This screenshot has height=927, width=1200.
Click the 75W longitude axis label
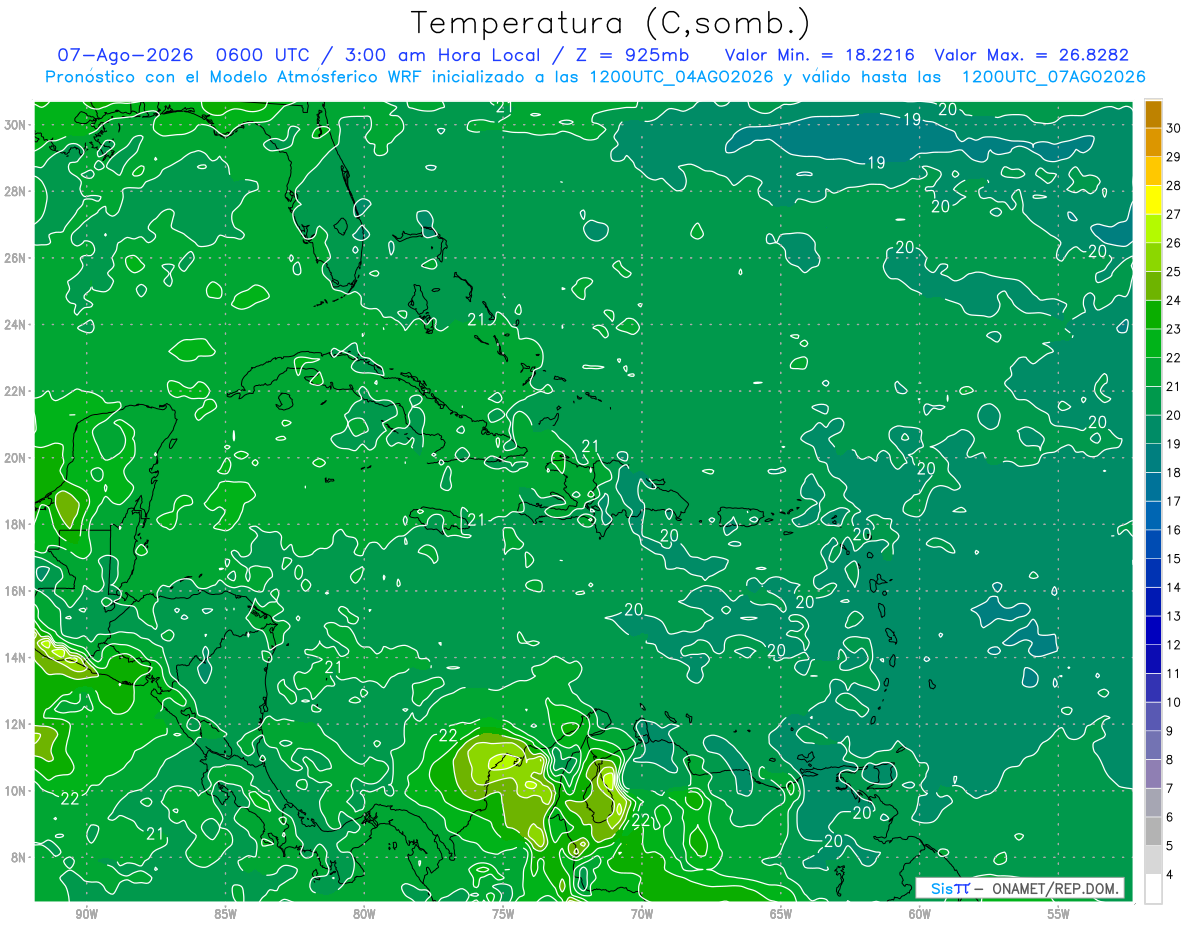coord(503,914)
